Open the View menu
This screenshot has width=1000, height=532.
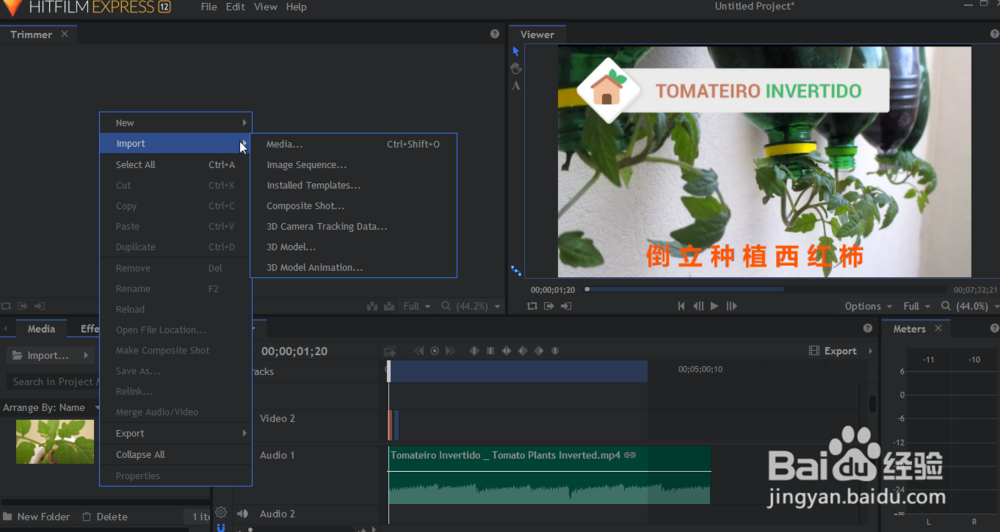pos(265,7)
